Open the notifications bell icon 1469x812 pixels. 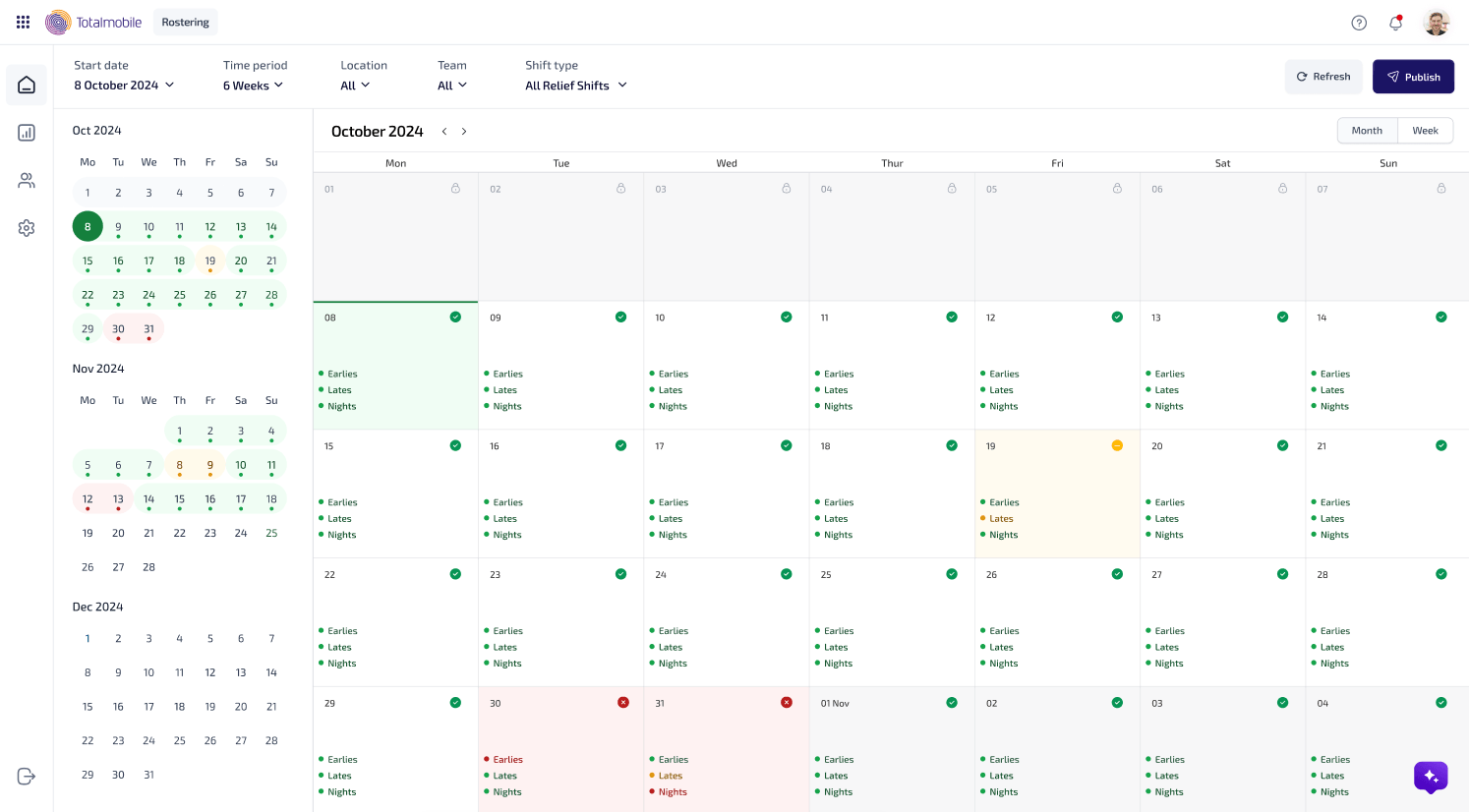tap(1395, 22)
